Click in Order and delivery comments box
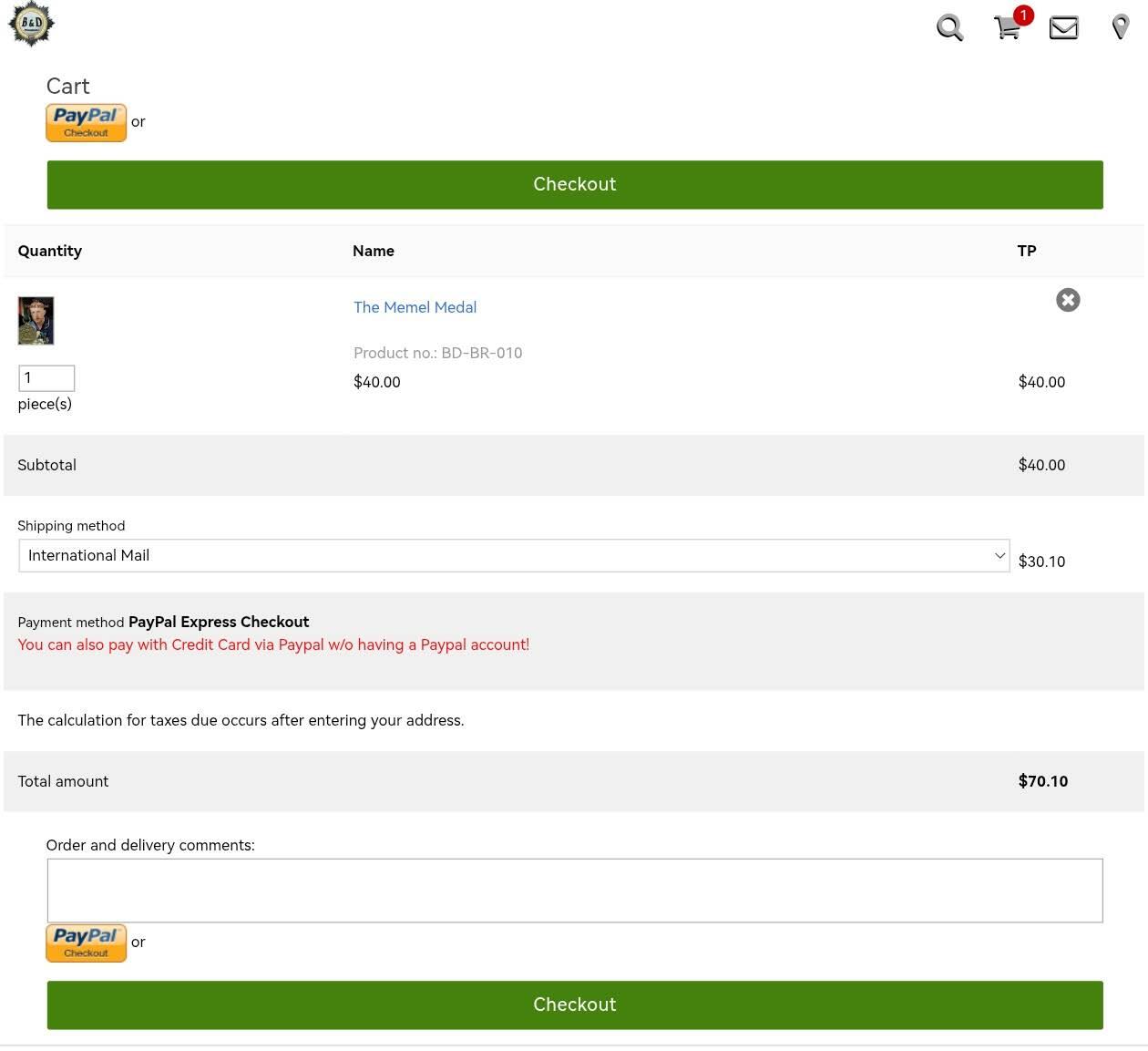Screen dimensions: 1148x1051 click(x=575, y=891)
